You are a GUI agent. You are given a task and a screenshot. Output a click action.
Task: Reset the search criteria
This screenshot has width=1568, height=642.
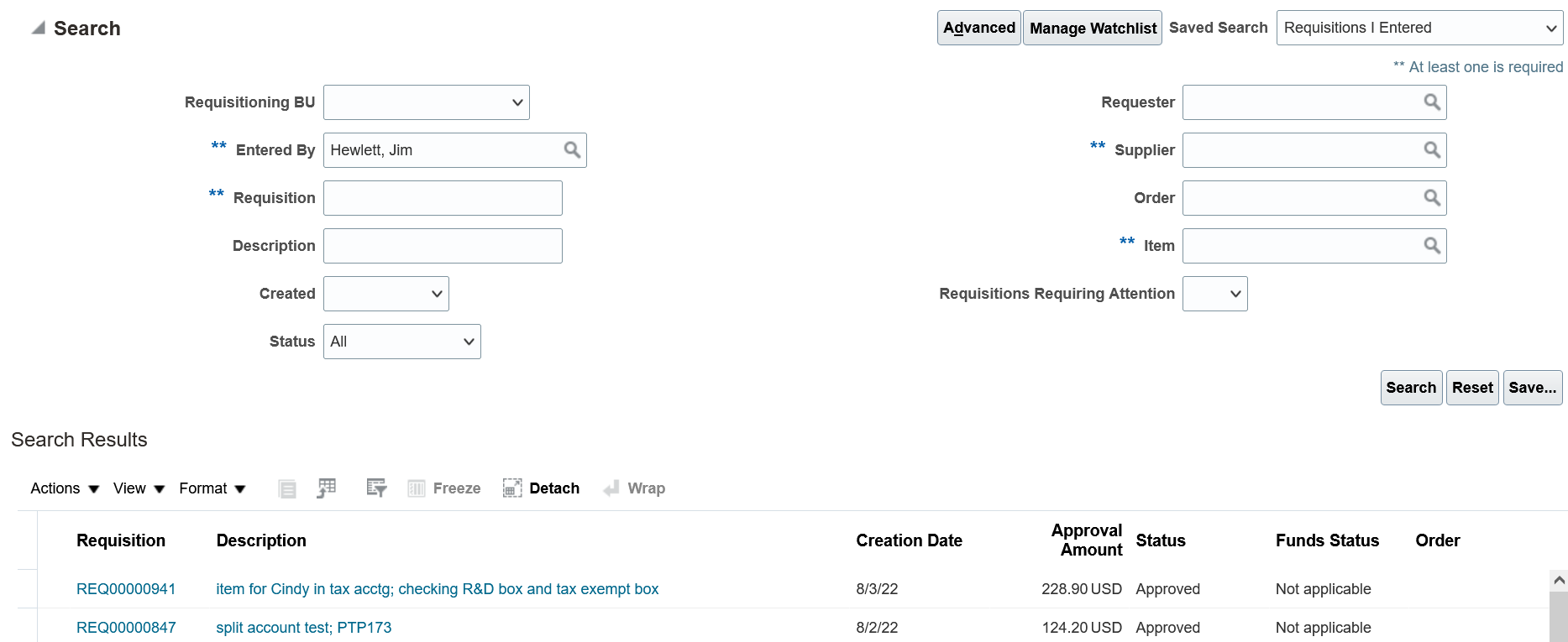click(x=1472, y=388)
